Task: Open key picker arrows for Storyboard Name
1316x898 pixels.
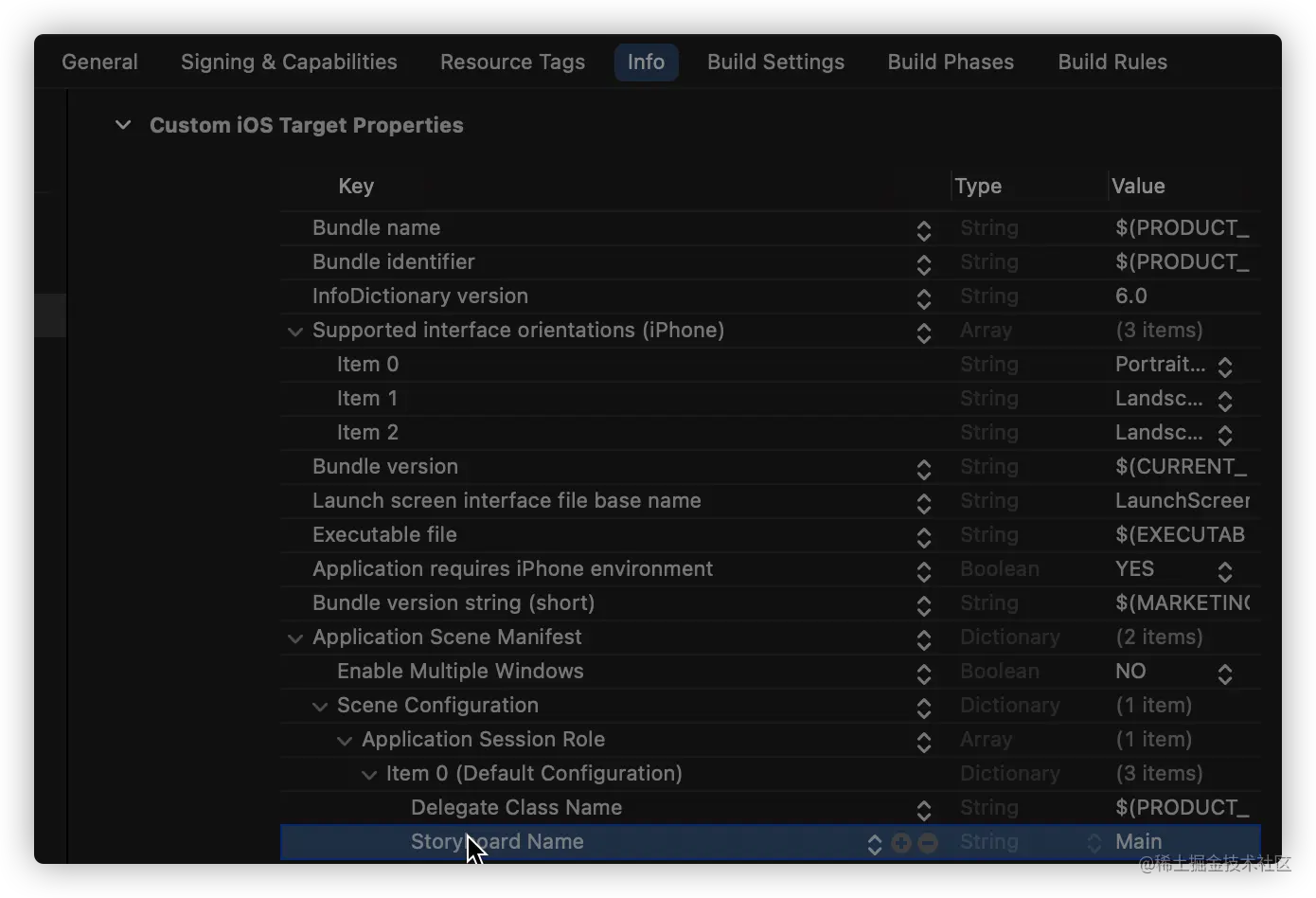Action: [875, 844]
